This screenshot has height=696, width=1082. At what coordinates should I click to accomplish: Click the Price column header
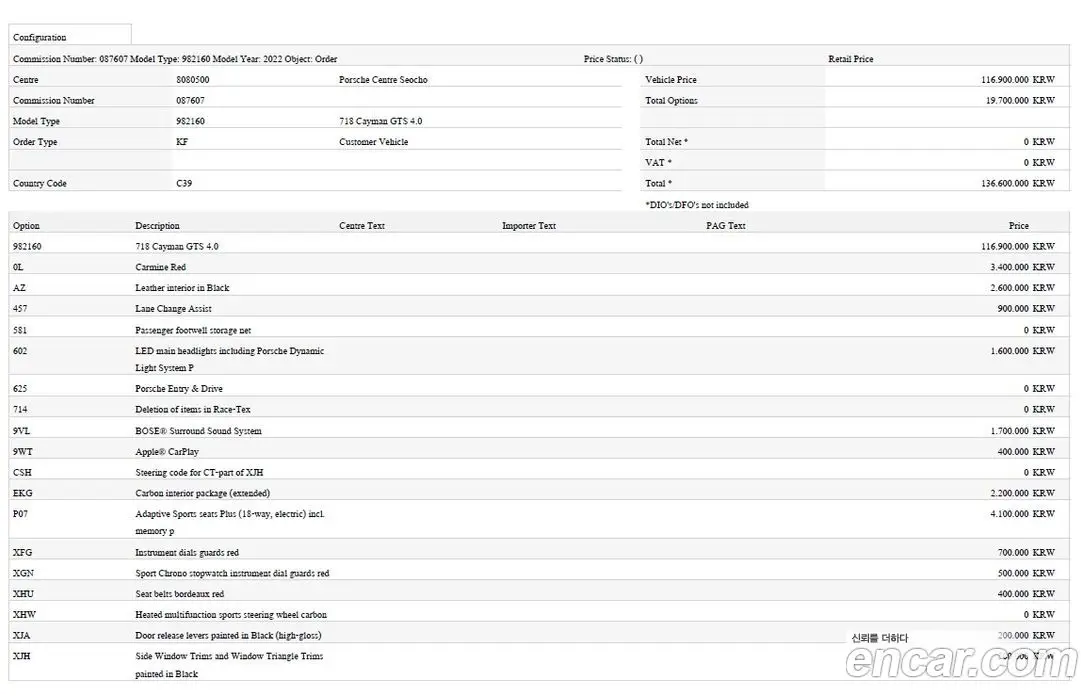click(x=1019, y=226)
